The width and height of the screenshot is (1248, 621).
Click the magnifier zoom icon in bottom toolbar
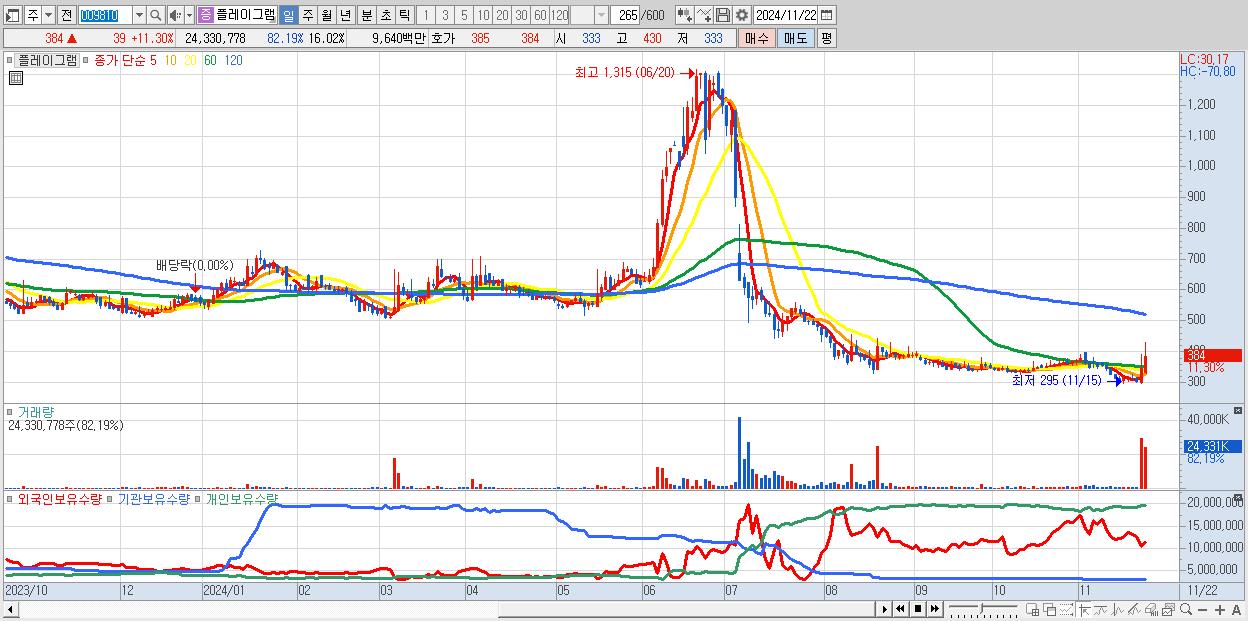[x=1186, y=610]
